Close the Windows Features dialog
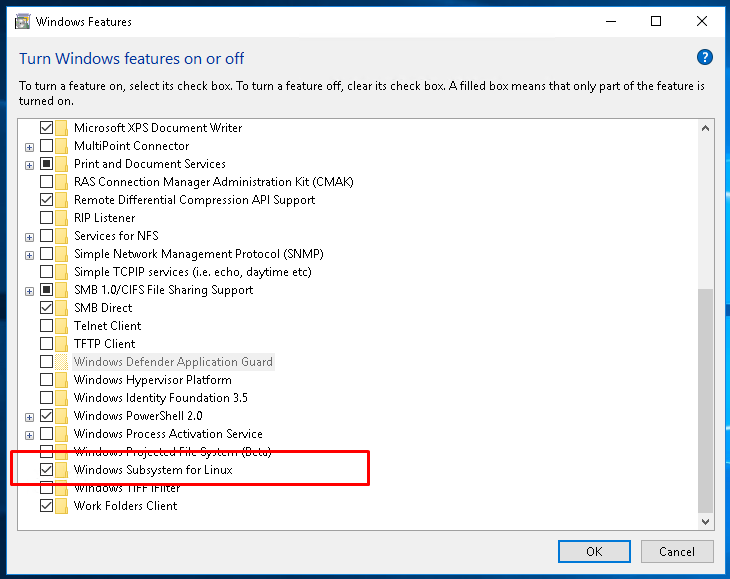This screenshot has width=730, height=579. point(702,21)
